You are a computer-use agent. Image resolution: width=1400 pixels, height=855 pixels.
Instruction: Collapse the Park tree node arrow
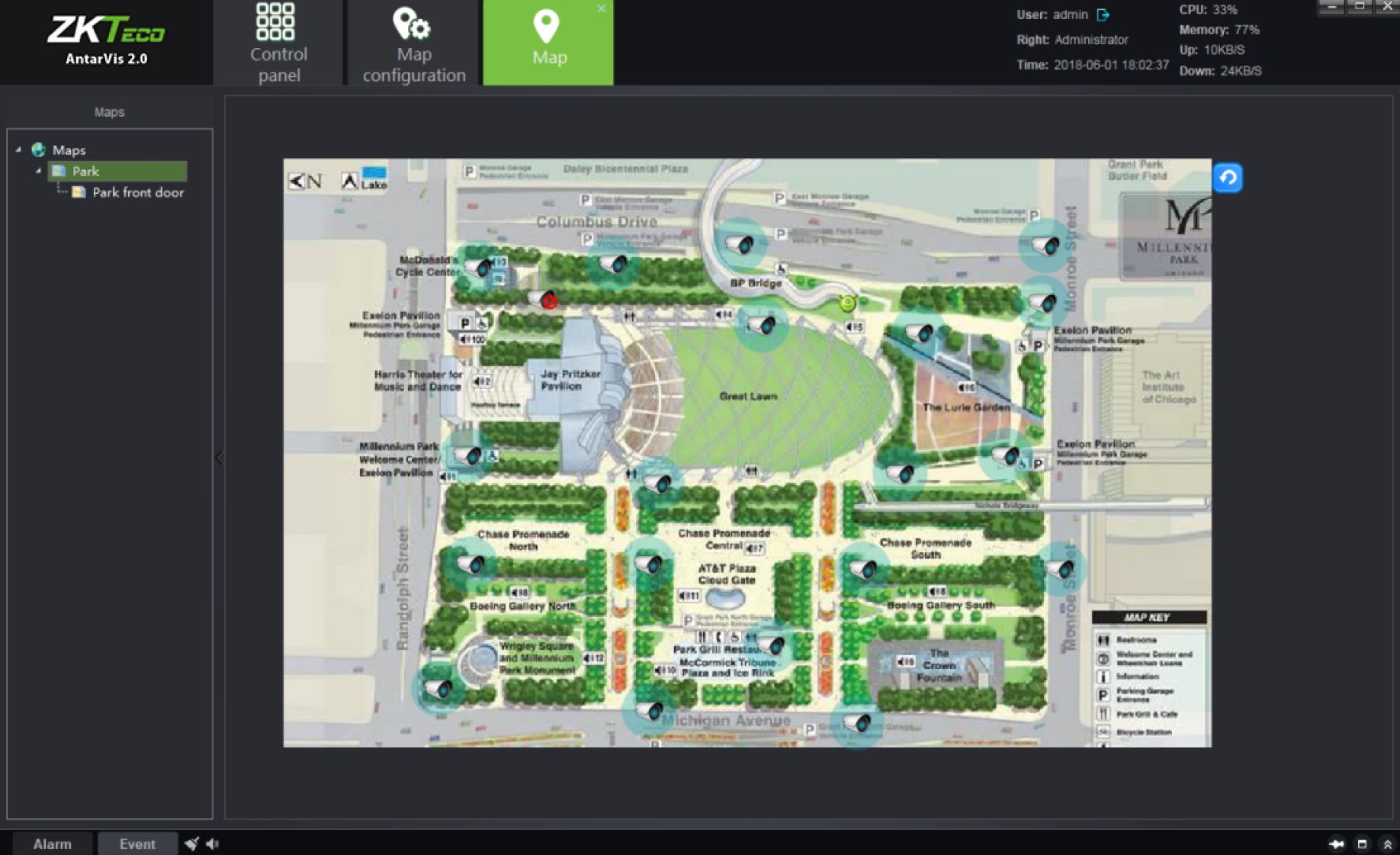(38, 171)
